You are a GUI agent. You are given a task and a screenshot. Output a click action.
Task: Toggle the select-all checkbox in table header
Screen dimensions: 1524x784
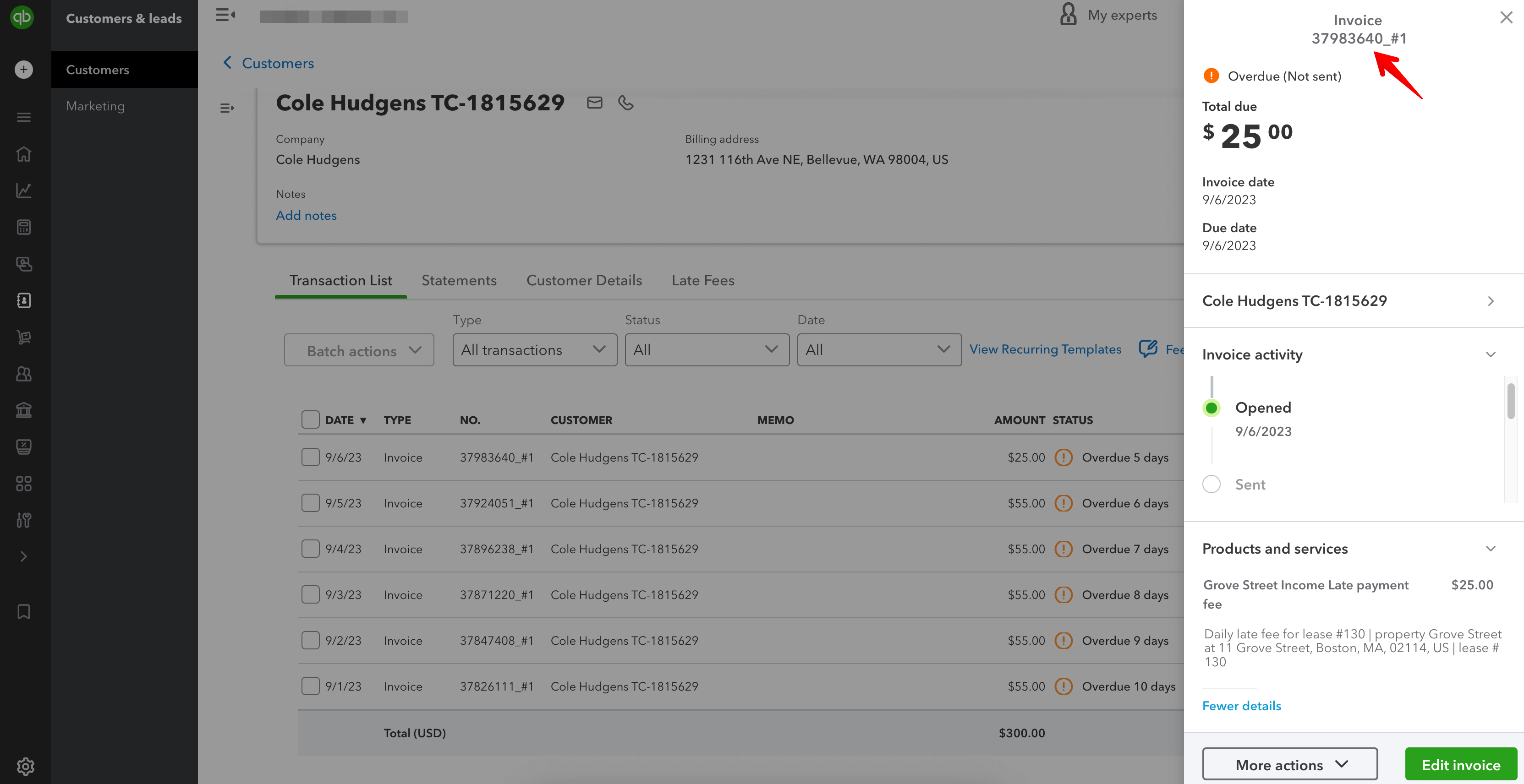(x=310, y=419)
